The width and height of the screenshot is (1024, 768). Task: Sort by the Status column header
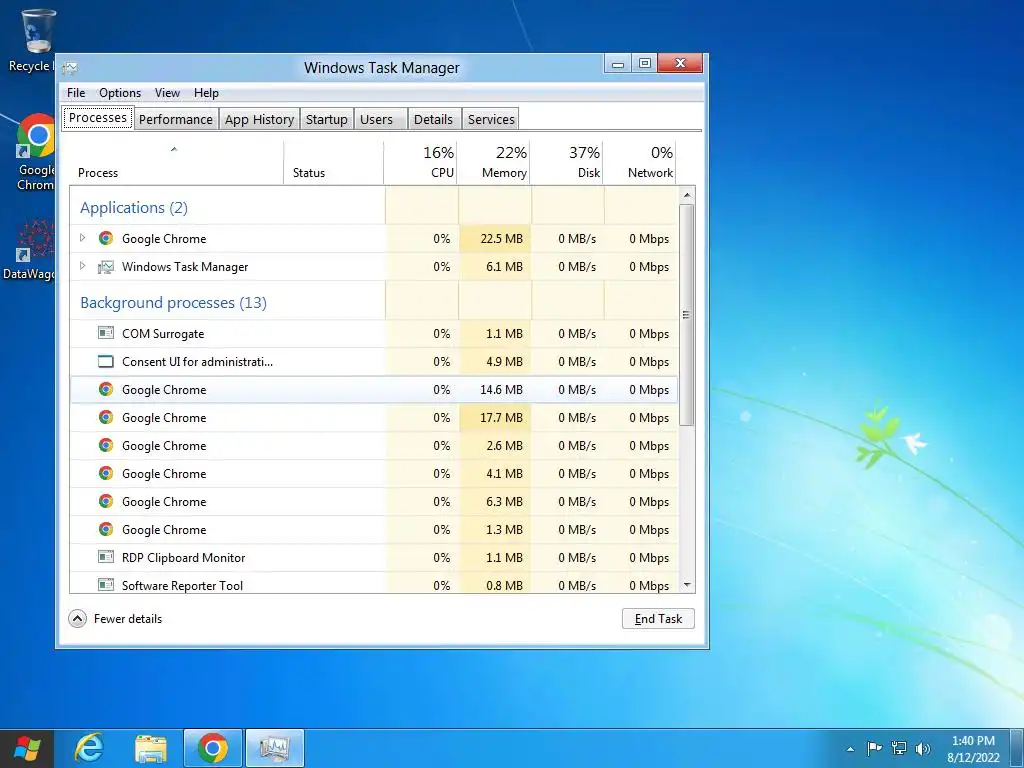(333, 163)
